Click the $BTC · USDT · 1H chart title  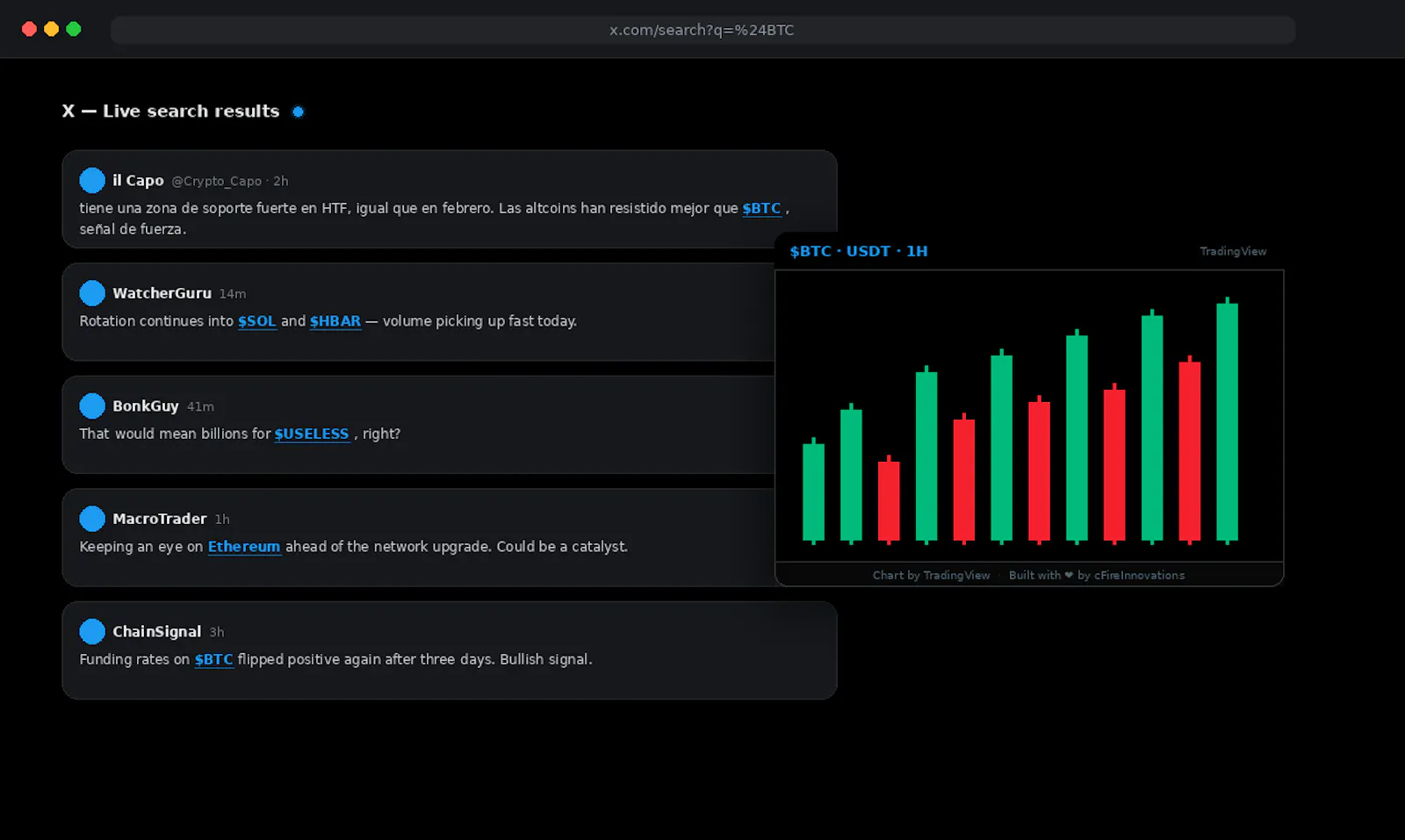[859, 251]
